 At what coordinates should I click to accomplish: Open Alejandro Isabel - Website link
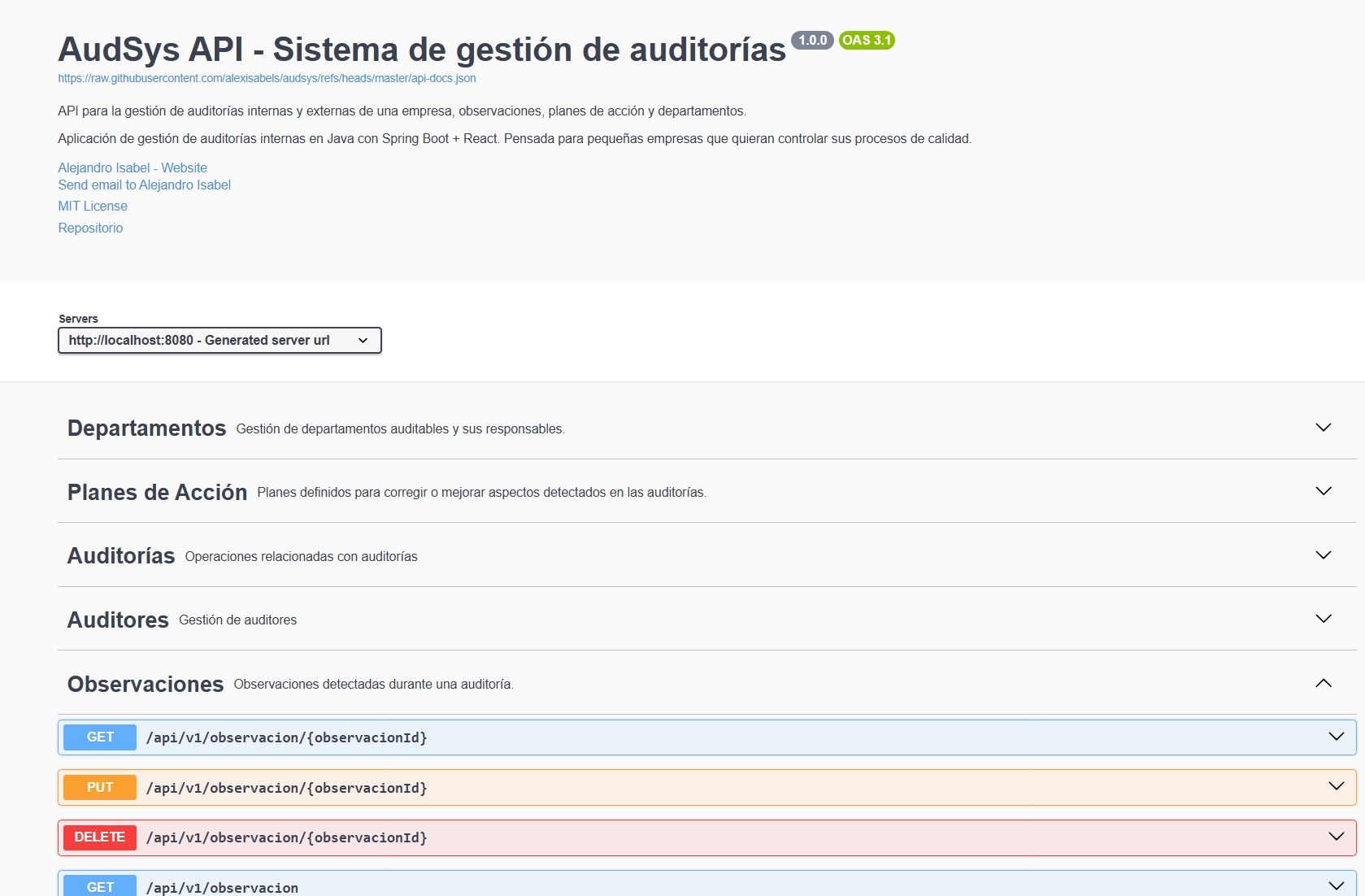[x=133, y=167]
